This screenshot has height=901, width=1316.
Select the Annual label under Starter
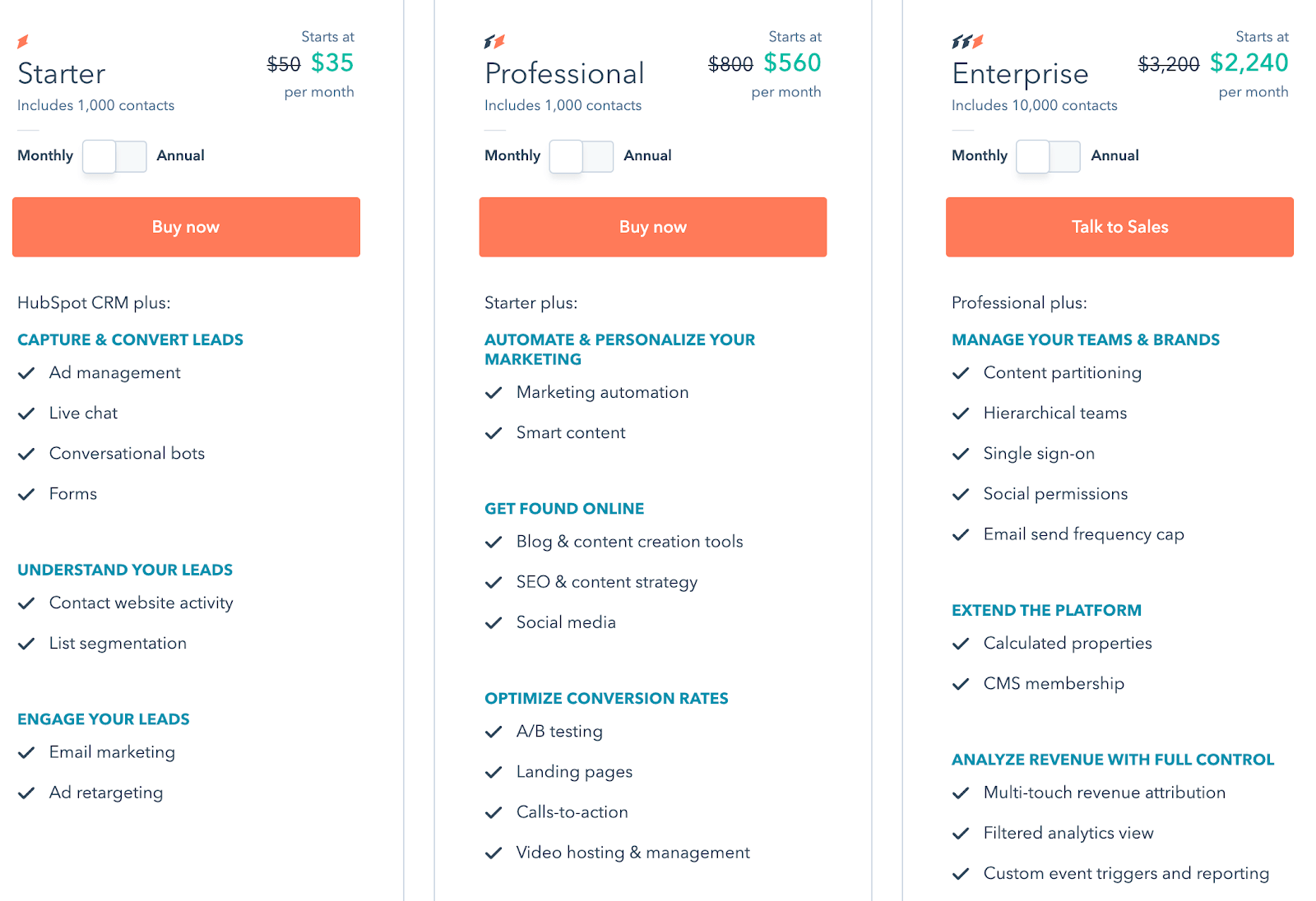click(x=180, y=155)
